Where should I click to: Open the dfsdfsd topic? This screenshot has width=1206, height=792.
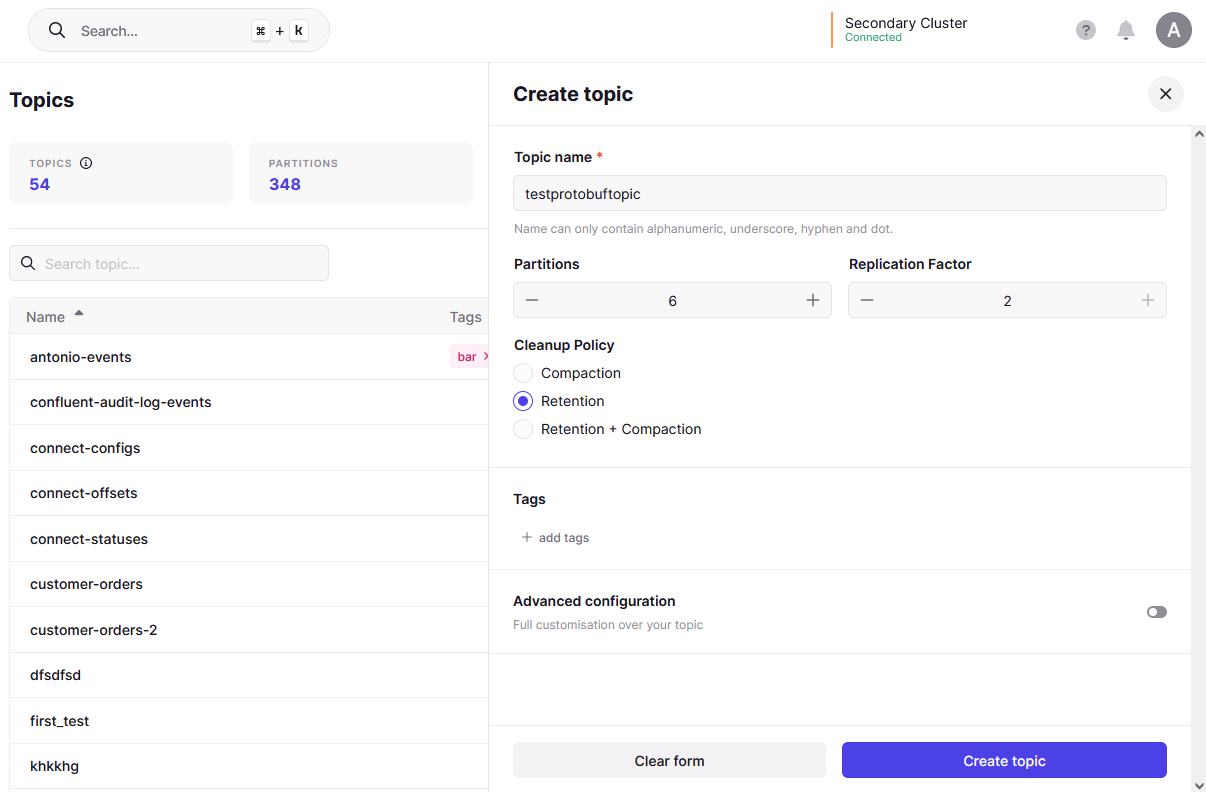point(55,675)
